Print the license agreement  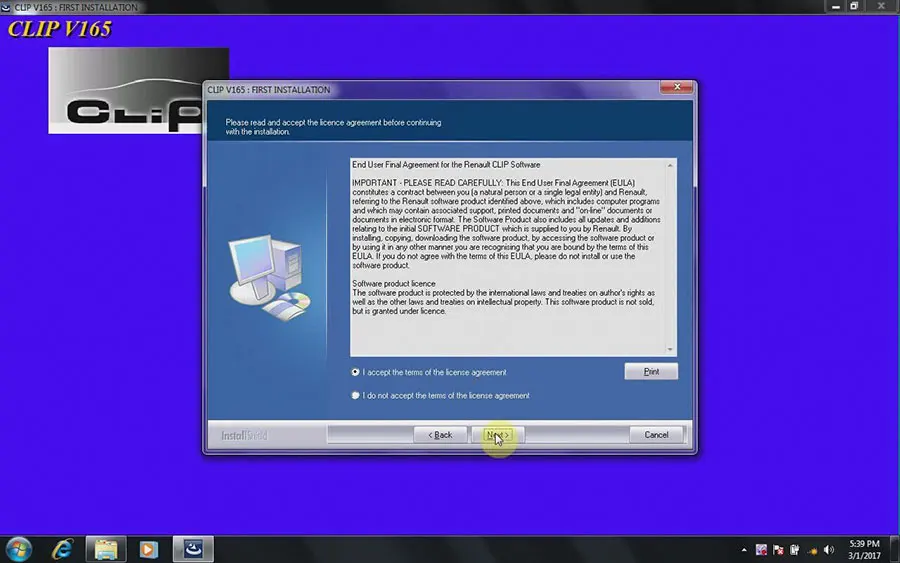[651, 371]
